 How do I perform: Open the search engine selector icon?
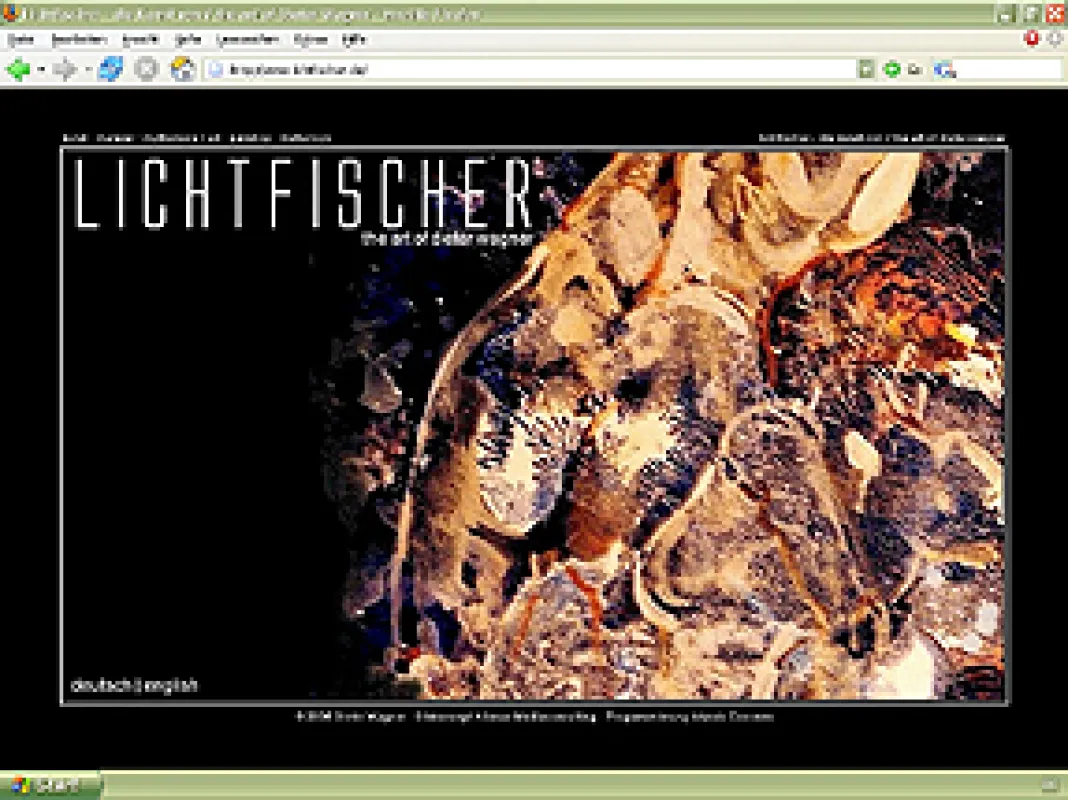click(945, 69)
